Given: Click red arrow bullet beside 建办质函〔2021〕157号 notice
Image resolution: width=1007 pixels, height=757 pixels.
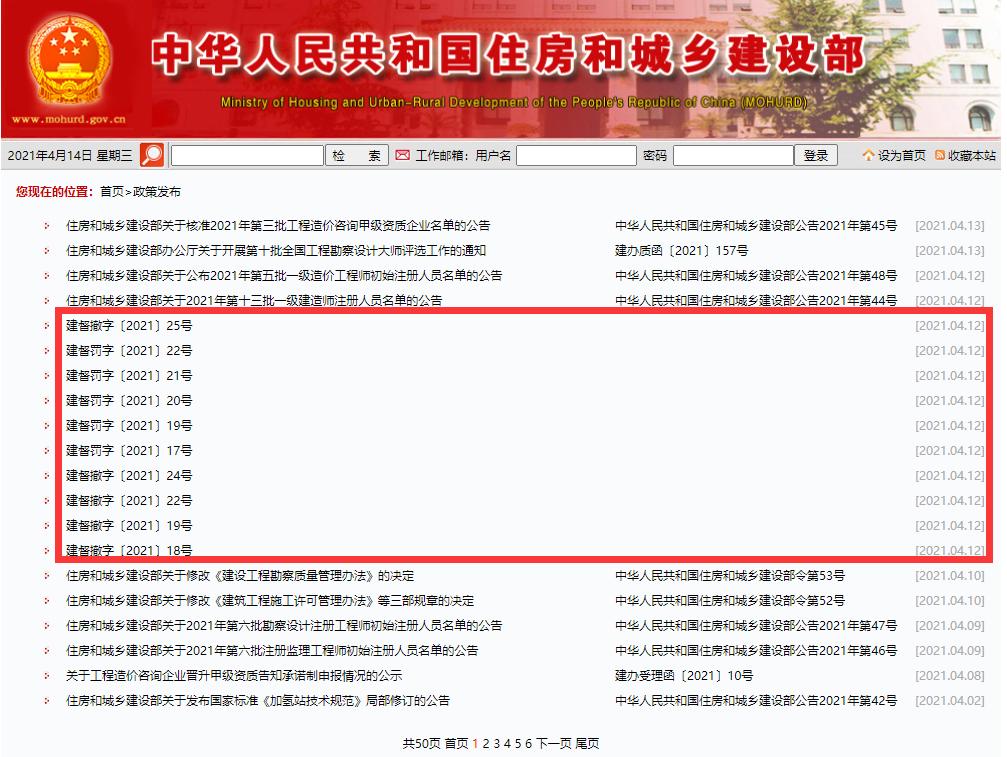Looking at the screenshot, I should tap(46, 251).
